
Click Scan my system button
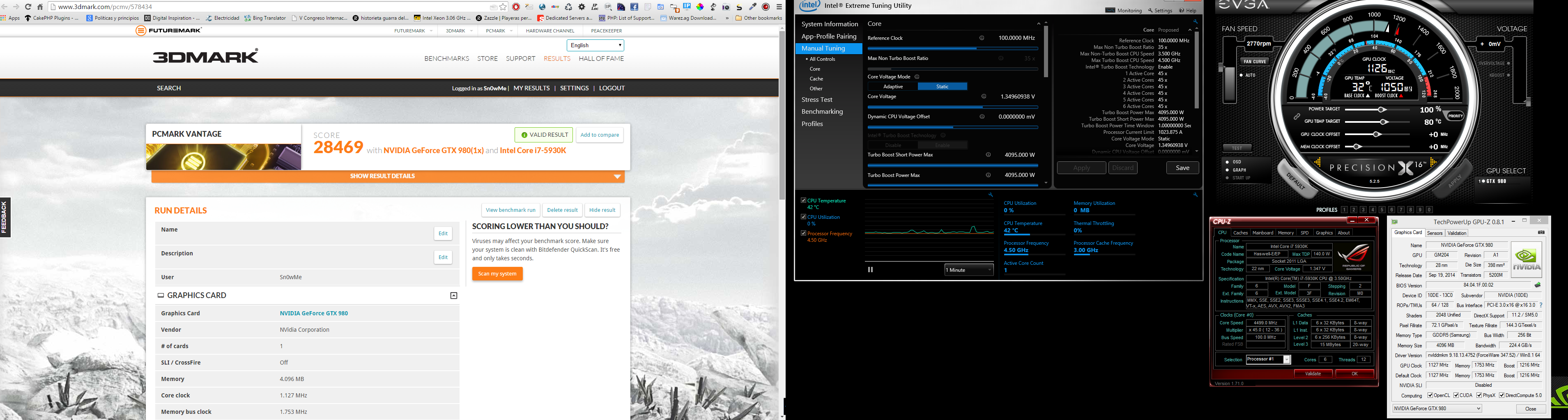tap(497, 274)
